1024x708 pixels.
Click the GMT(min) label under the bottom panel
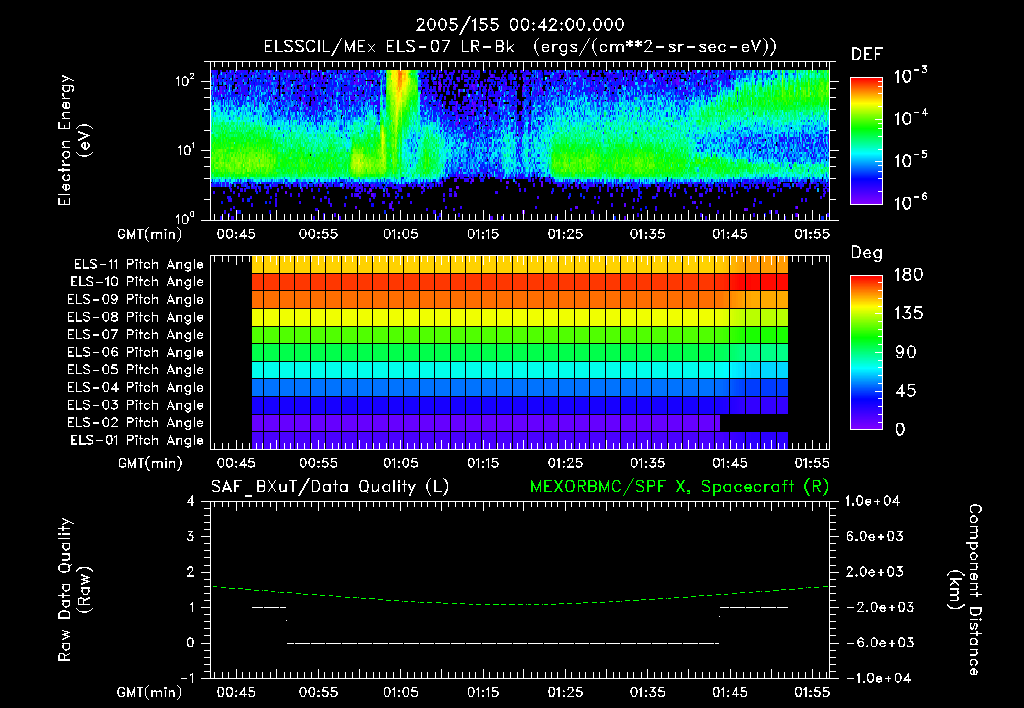pyautogui.click(x=150, y=692)
